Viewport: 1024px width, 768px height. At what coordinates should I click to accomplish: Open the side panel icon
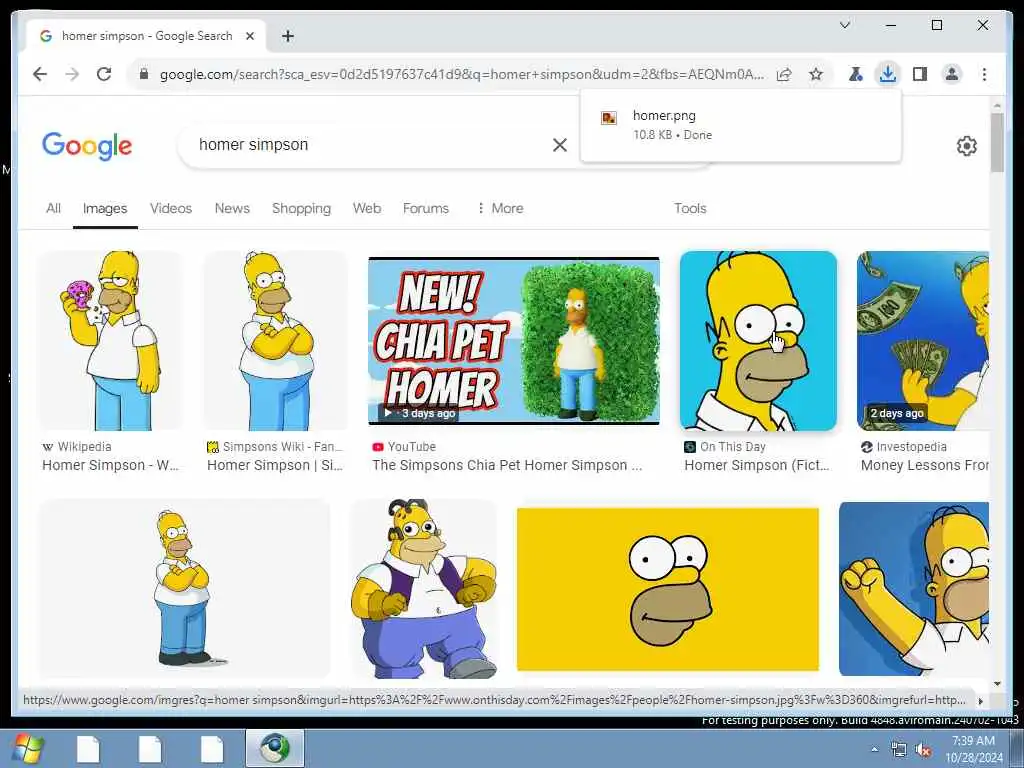920,74
